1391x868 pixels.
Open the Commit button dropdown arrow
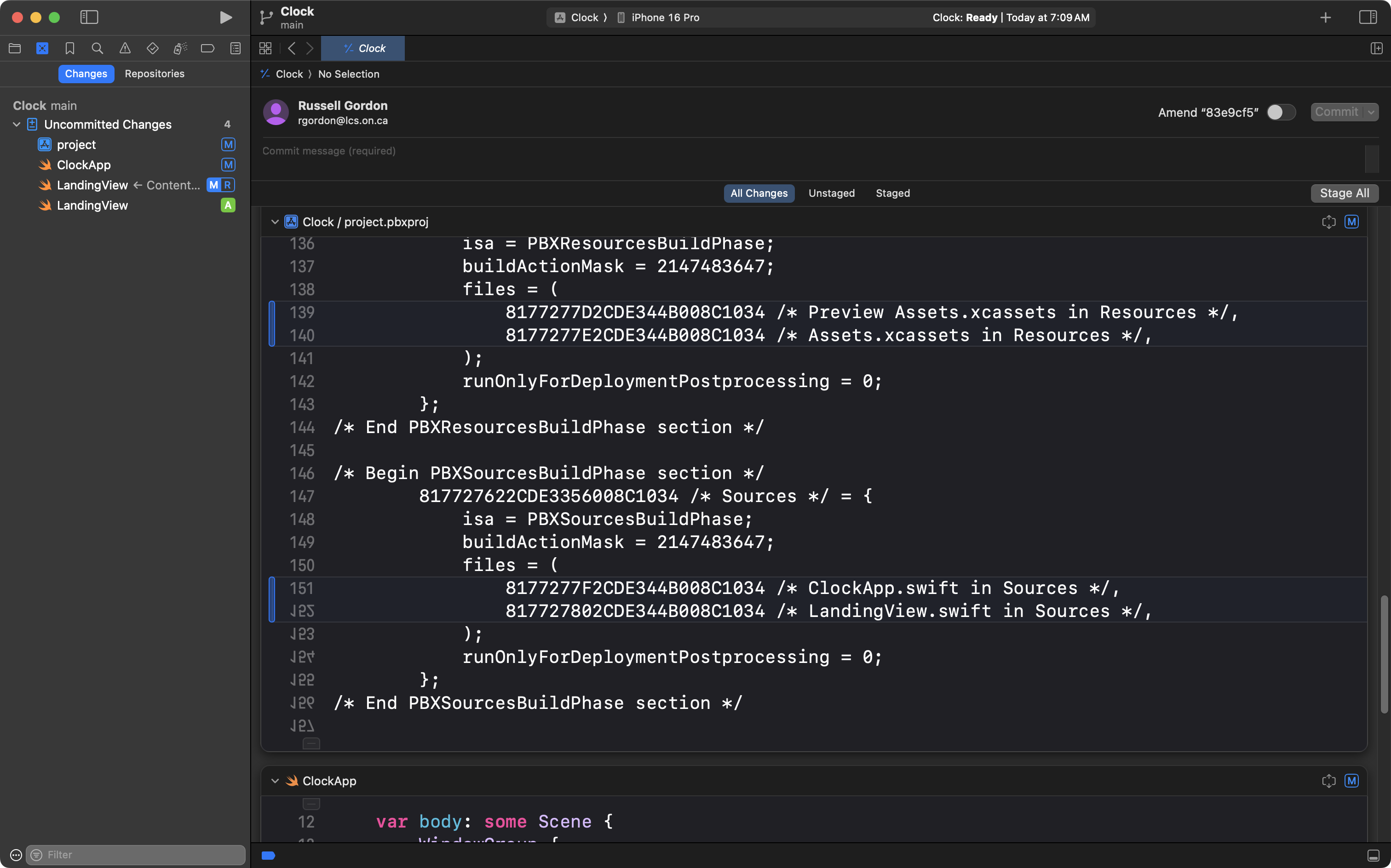(1371, 112)
